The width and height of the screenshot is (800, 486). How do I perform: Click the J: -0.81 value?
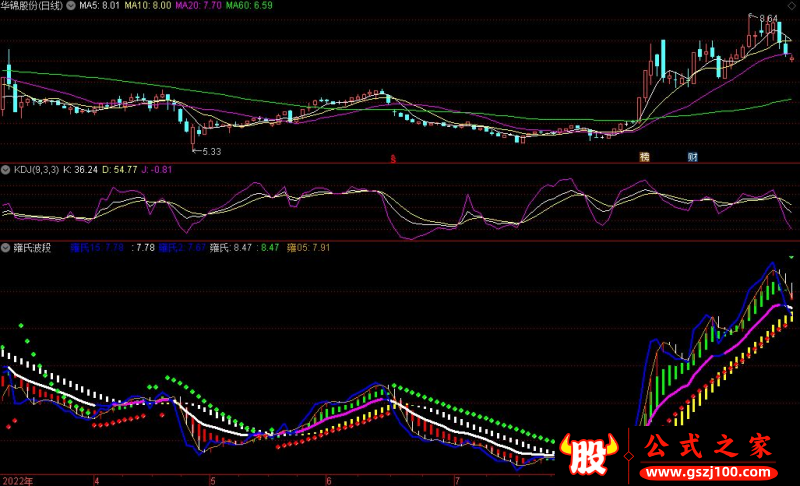(x=157, y=170)
